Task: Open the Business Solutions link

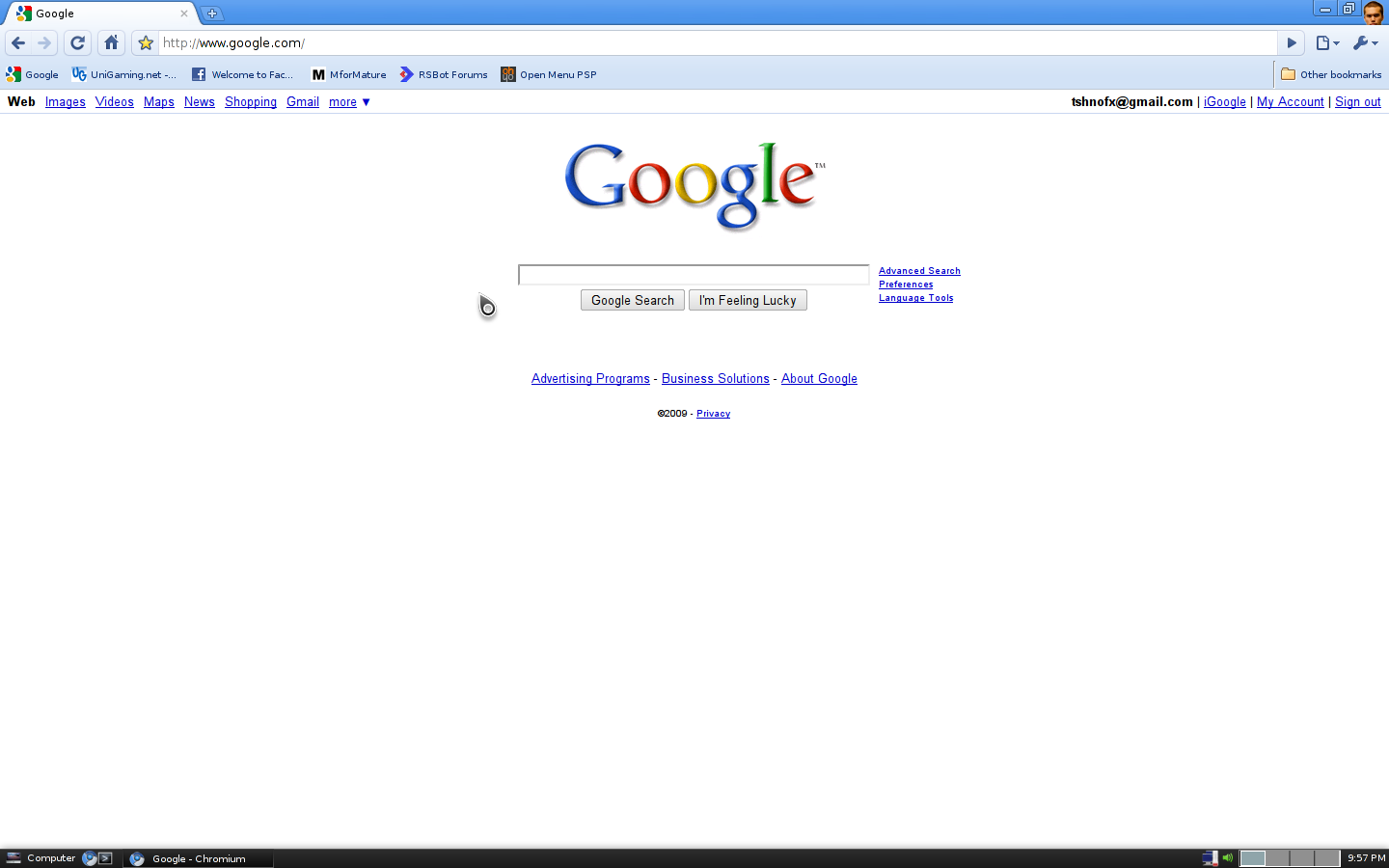Action: click(716, 378)
